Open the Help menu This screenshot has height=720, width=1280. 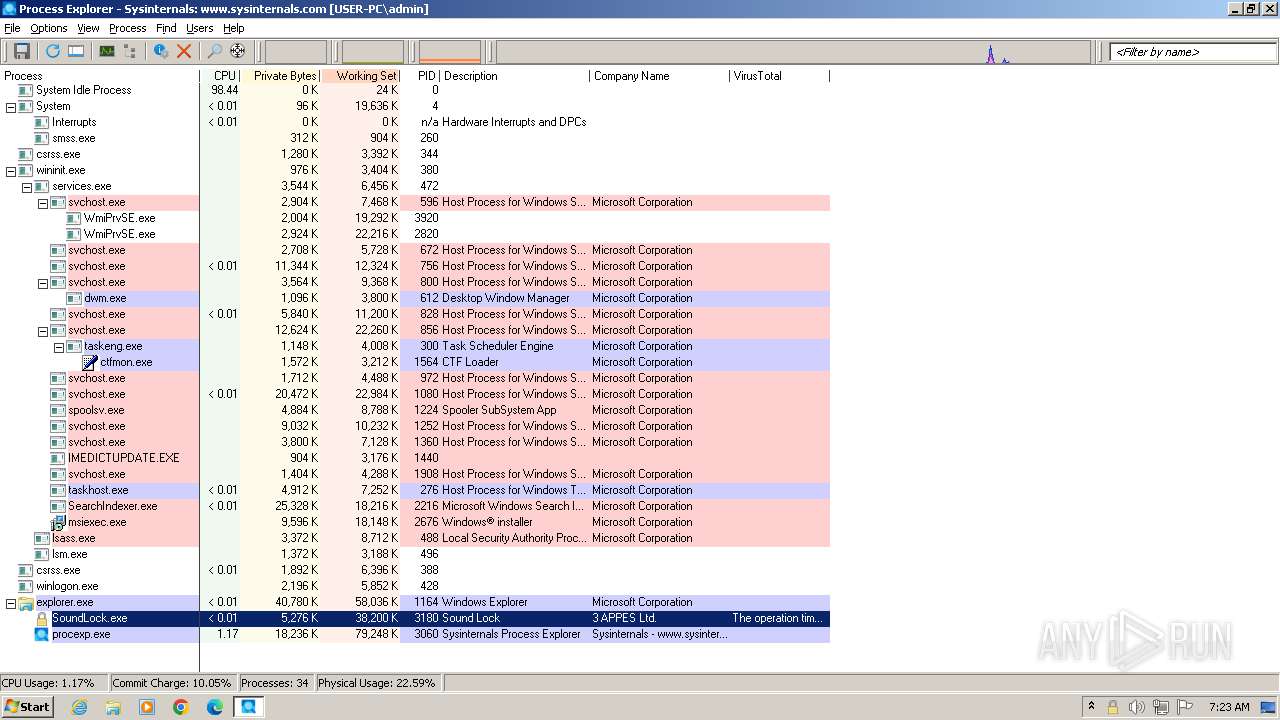pos(233,28)
